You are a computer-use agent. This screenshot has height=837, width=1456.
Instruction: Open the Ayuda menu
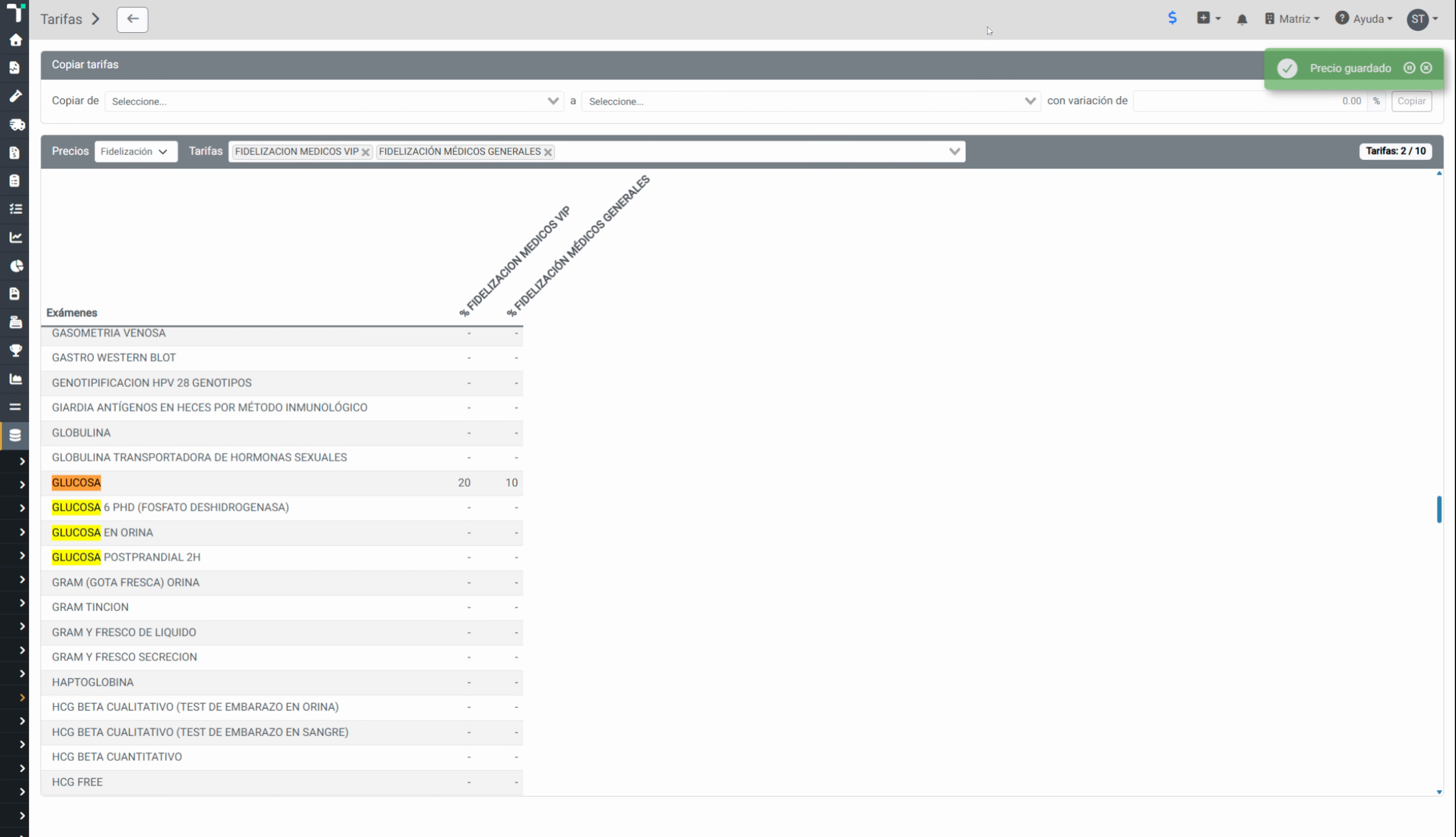coord(1364,19)
